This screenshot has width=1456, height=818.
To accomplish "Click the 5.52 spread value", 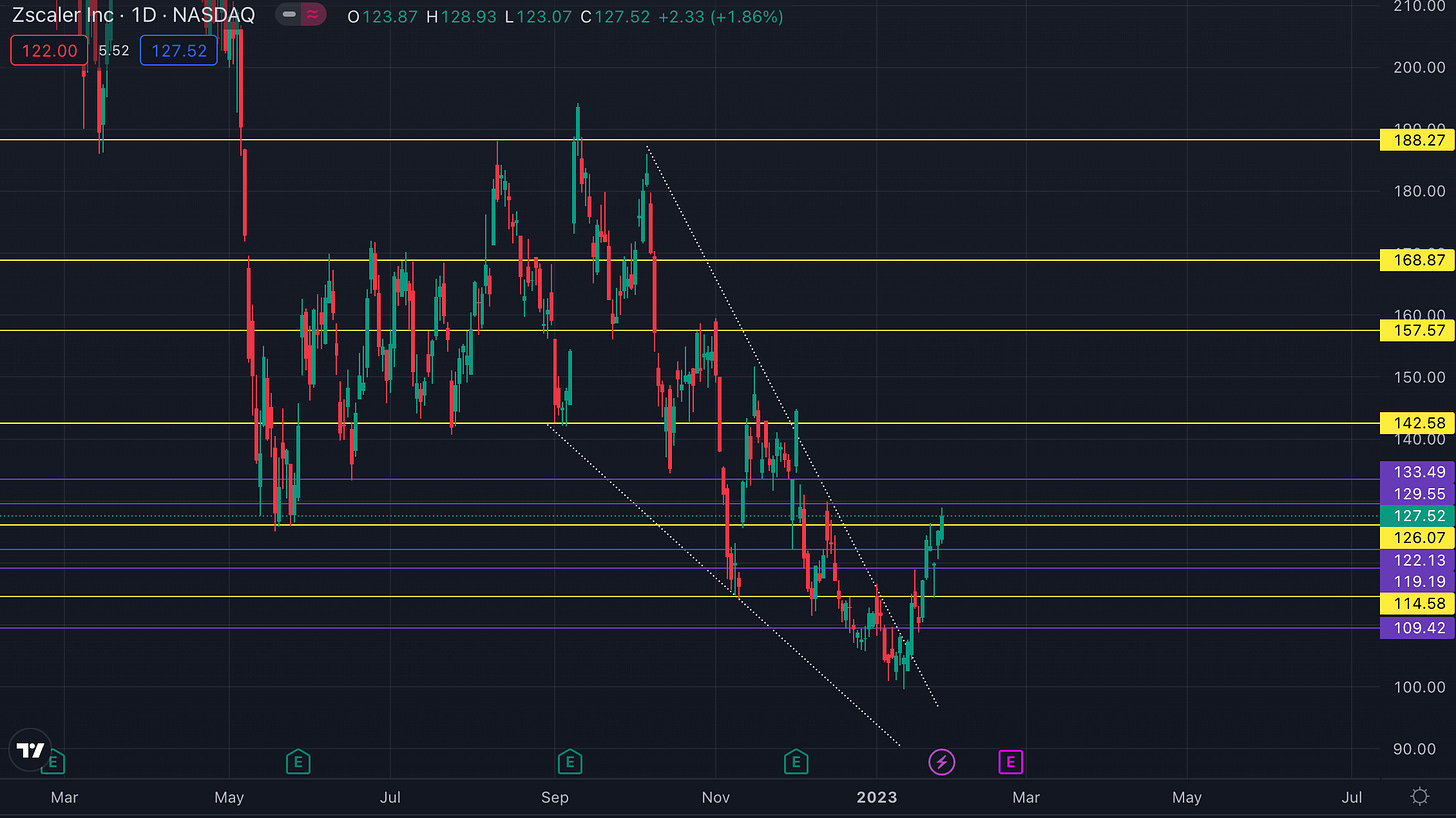I will tap(115, 50).
